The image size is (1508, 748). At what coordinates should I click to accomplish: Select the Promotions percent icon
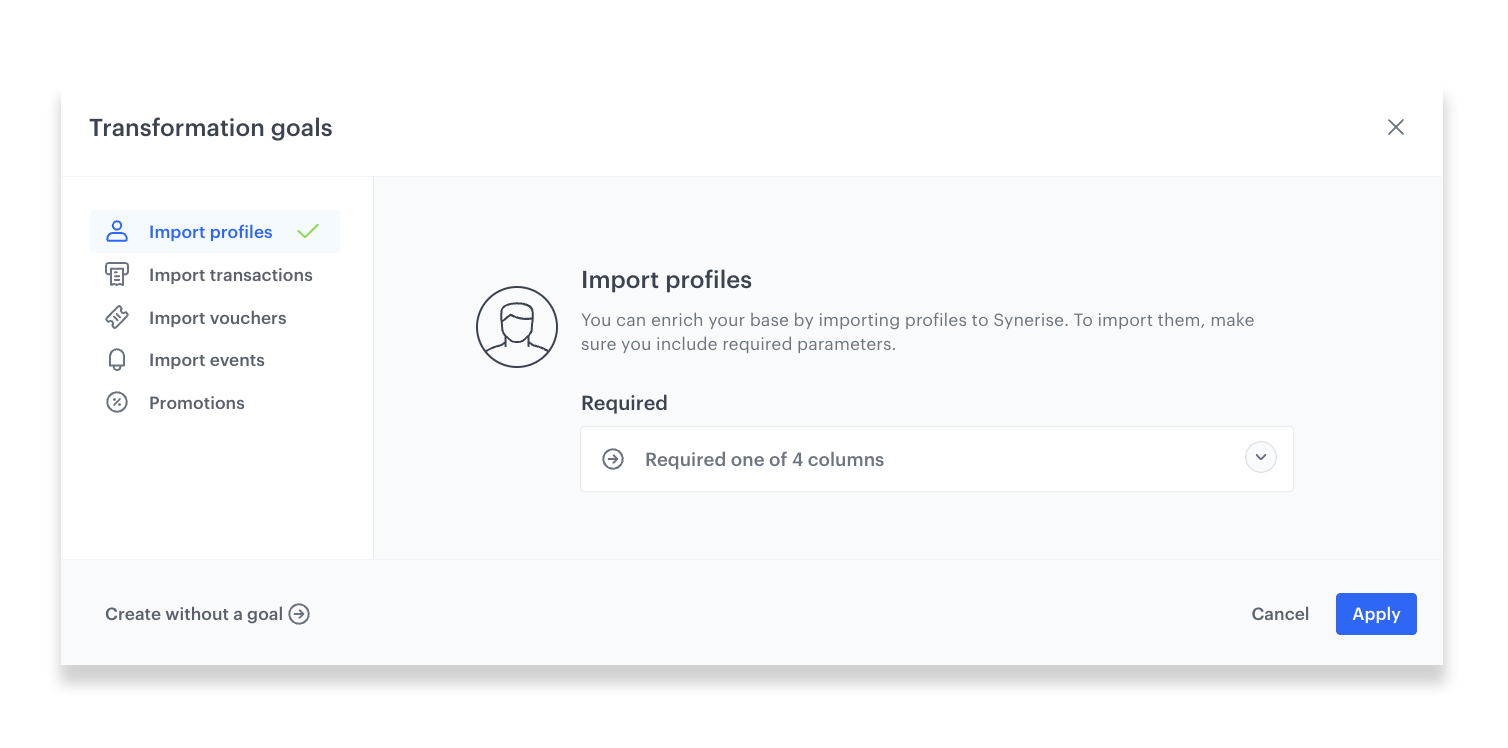(118, 402)
